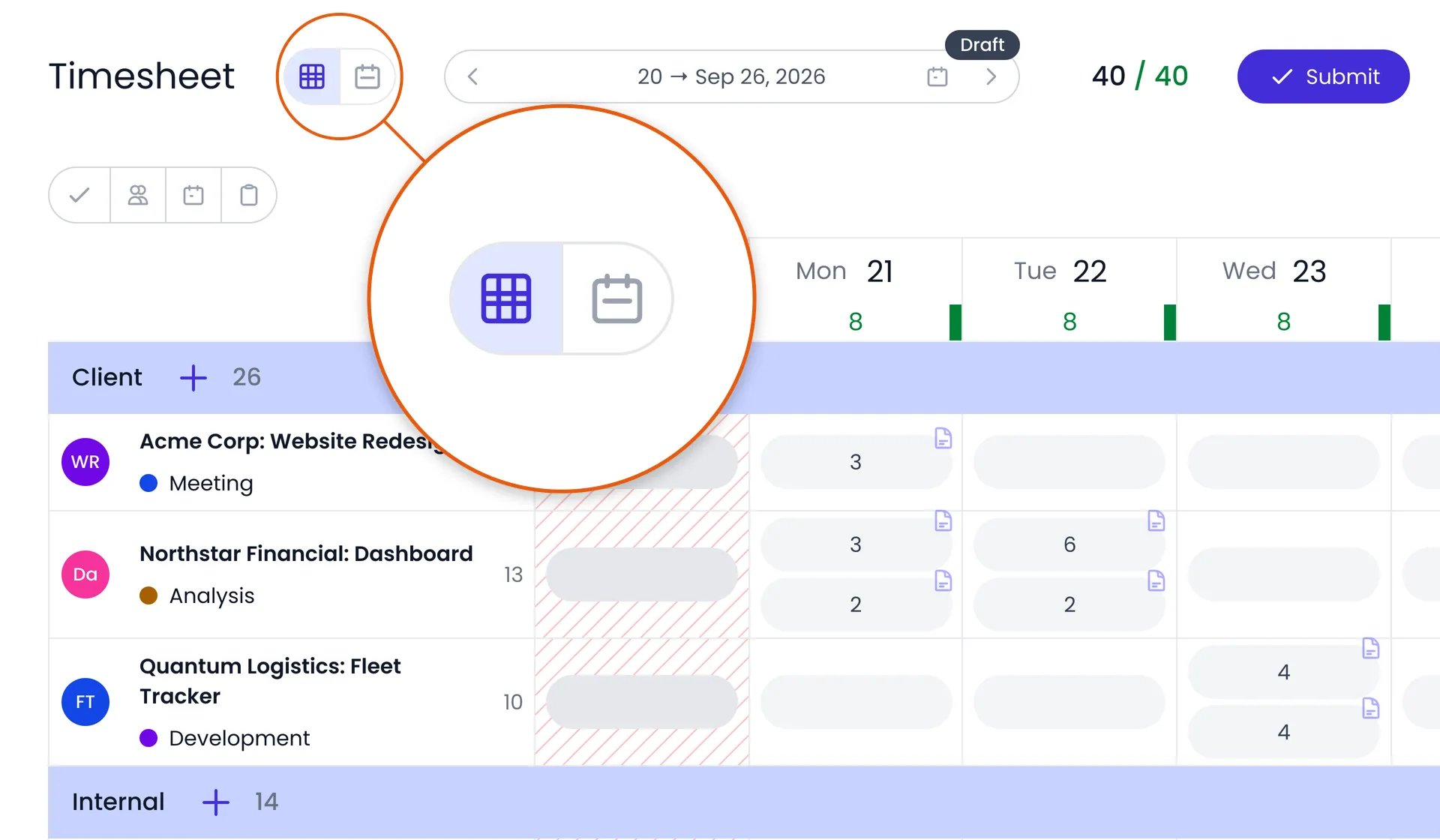Click the brown Analysis color dot
Viewport: 1440px width, 840px height.
[x=148, y=595]
